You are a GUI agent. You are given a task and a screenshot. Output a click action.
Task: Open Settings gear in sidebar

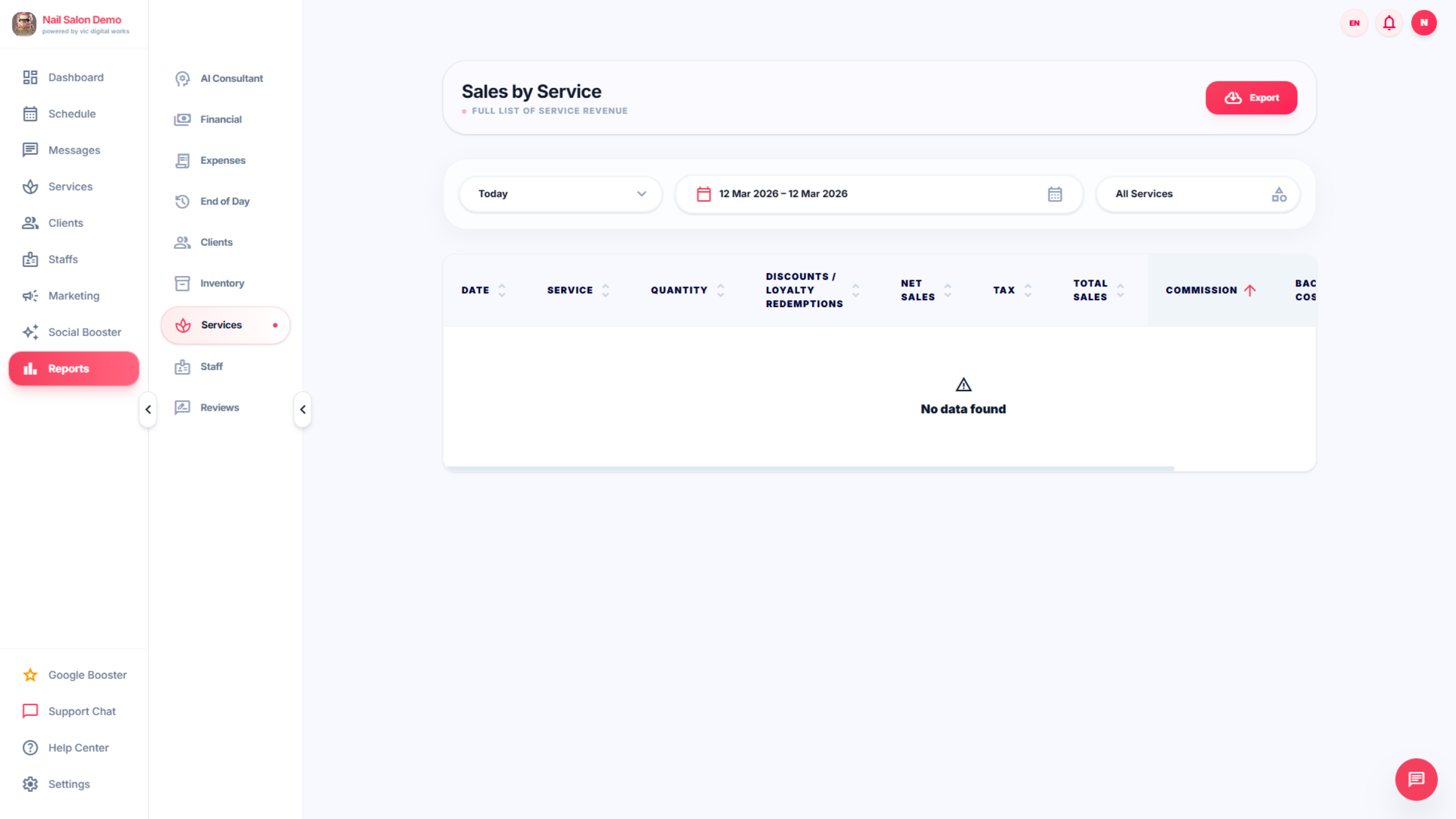coord(30,784)
